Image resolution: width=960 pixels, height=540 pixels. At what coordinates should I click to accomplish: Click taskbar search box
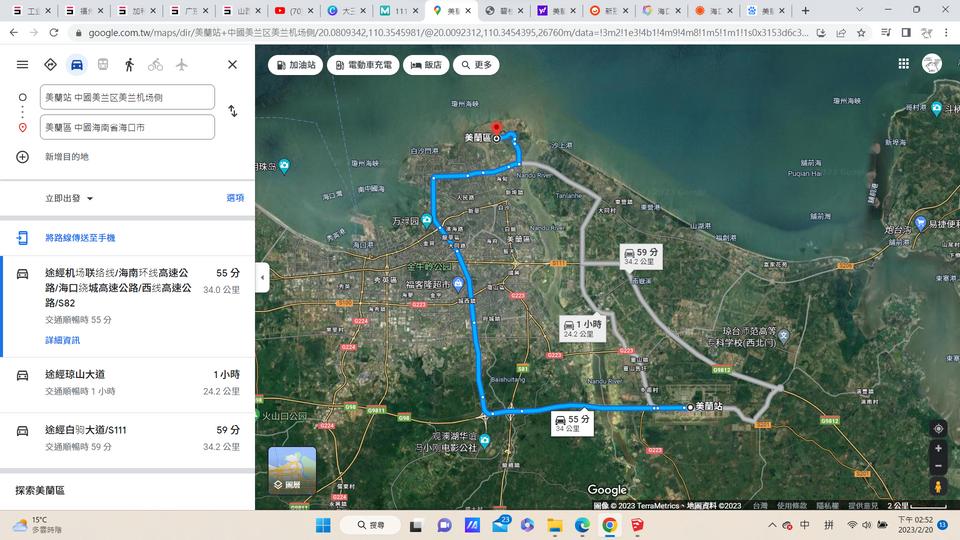(370, 525)
